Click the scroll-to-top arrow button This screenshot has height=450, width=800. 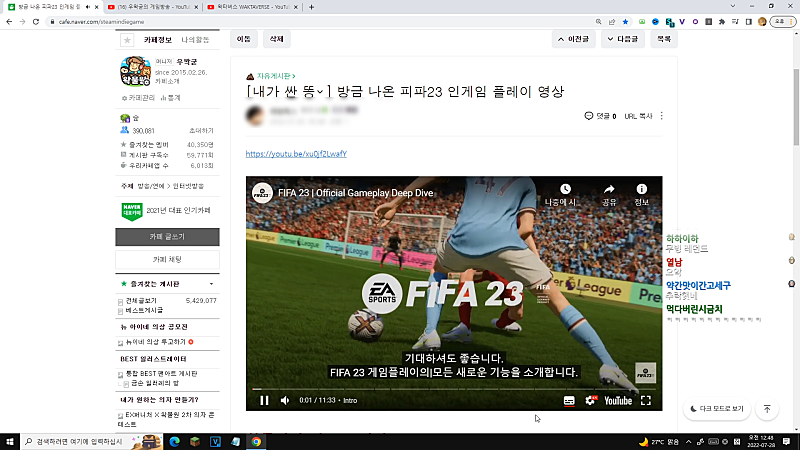[x=767, y=409]
